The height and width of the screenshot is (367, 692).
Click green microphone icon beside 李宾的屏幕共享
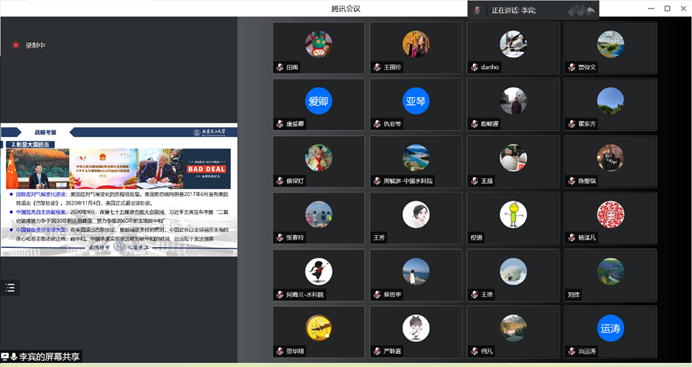[x=14, y=356]
